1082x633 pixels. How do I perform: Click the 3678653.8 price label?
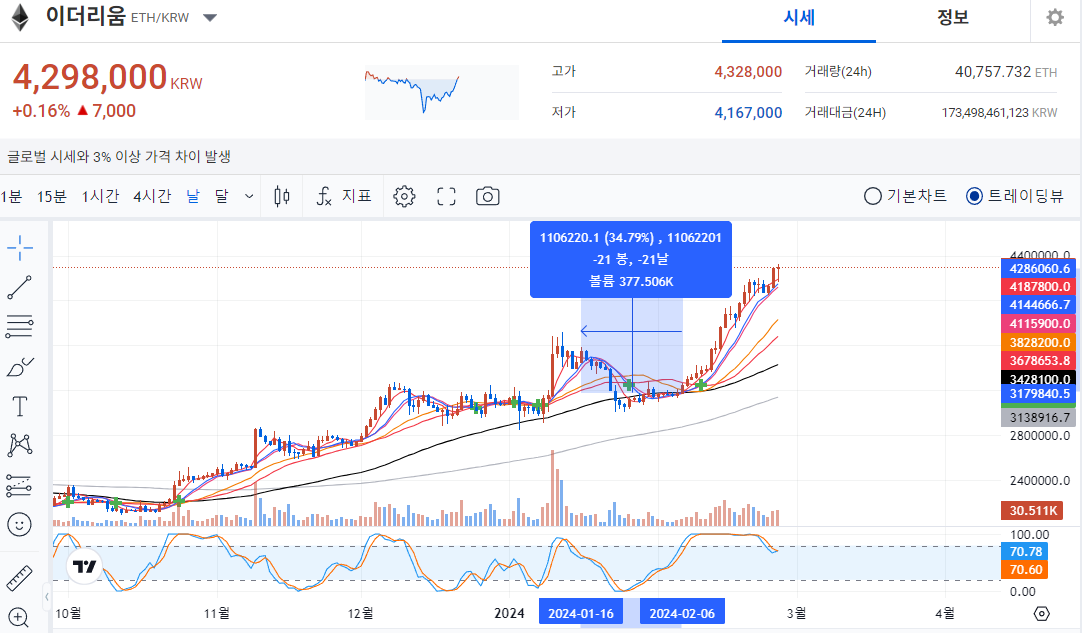click(1039, 360)
